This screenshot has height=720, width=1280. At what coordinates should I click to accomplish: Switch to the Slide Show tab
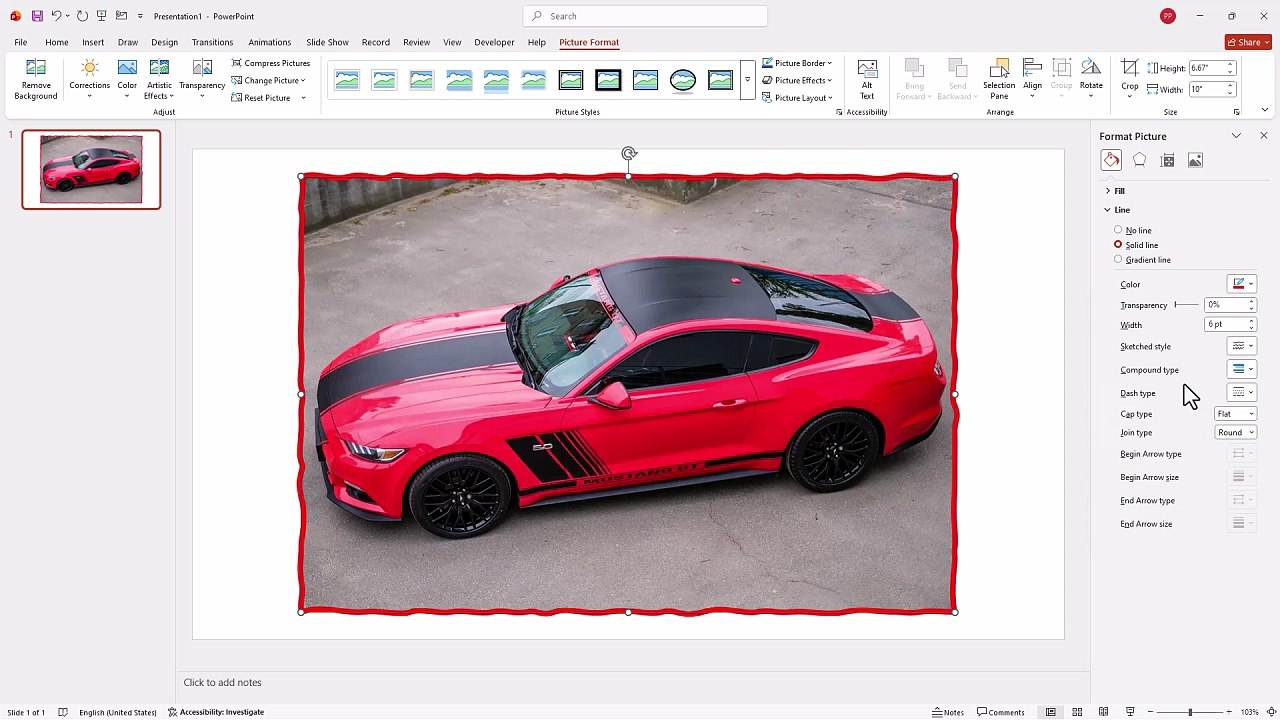tap(327, 42)
